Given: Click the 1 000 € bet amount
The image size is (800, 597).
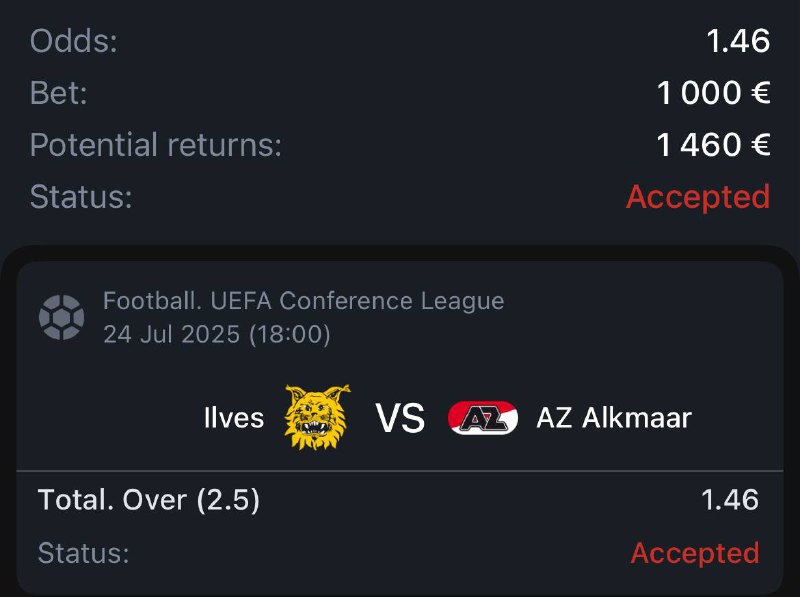Looking at the screenshot, I should [713, 93].
